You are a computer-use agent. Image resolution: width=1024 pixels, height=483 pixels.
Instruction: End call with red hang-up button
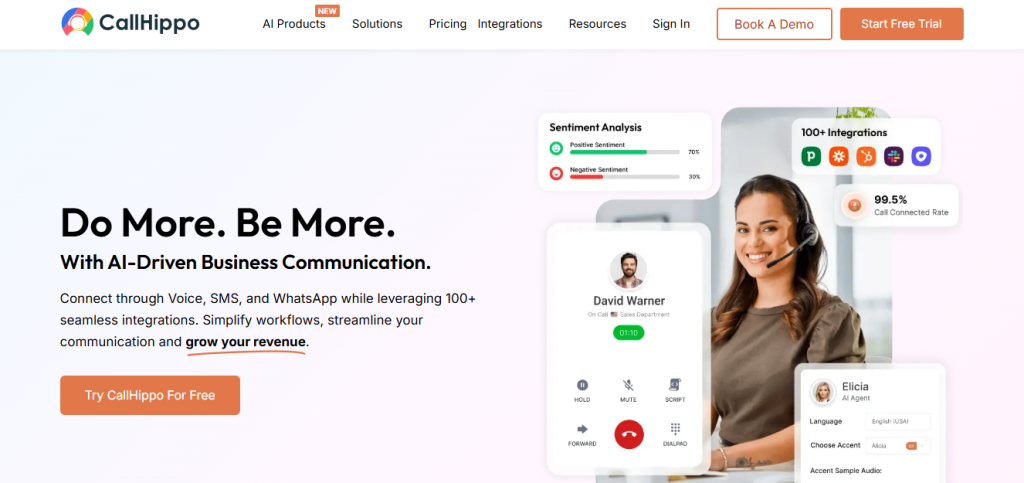coord(629,434)
